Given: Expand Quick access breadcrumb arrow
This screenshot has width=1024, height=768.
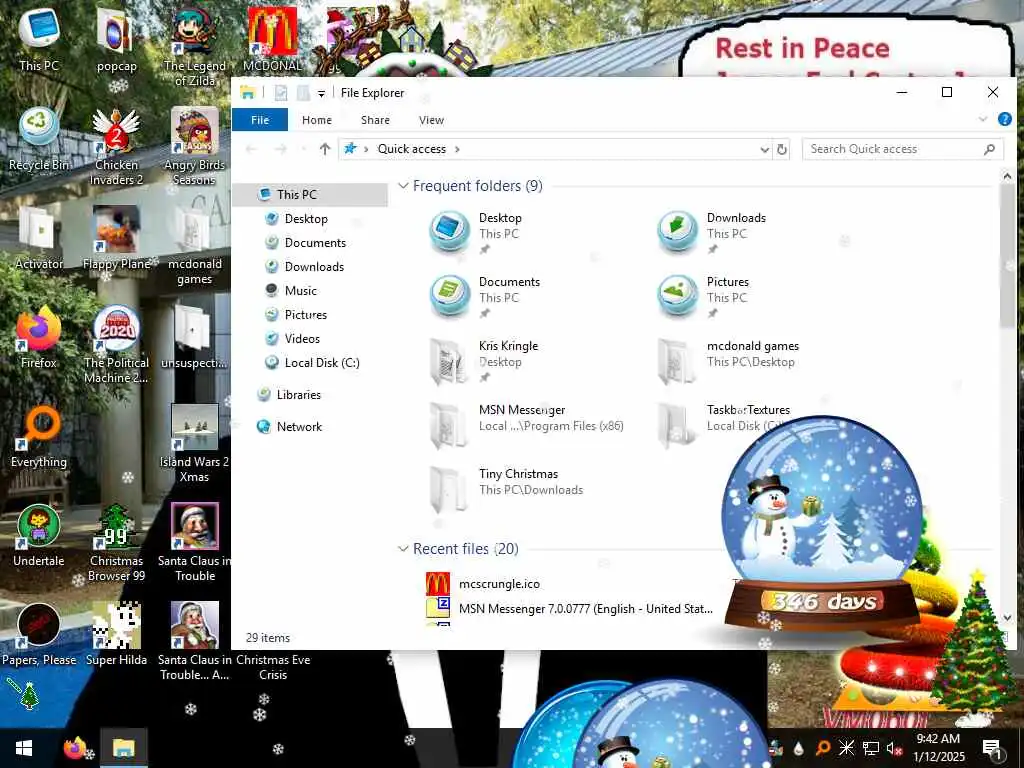Looking at the screenshot, I should tap(457, 150).
